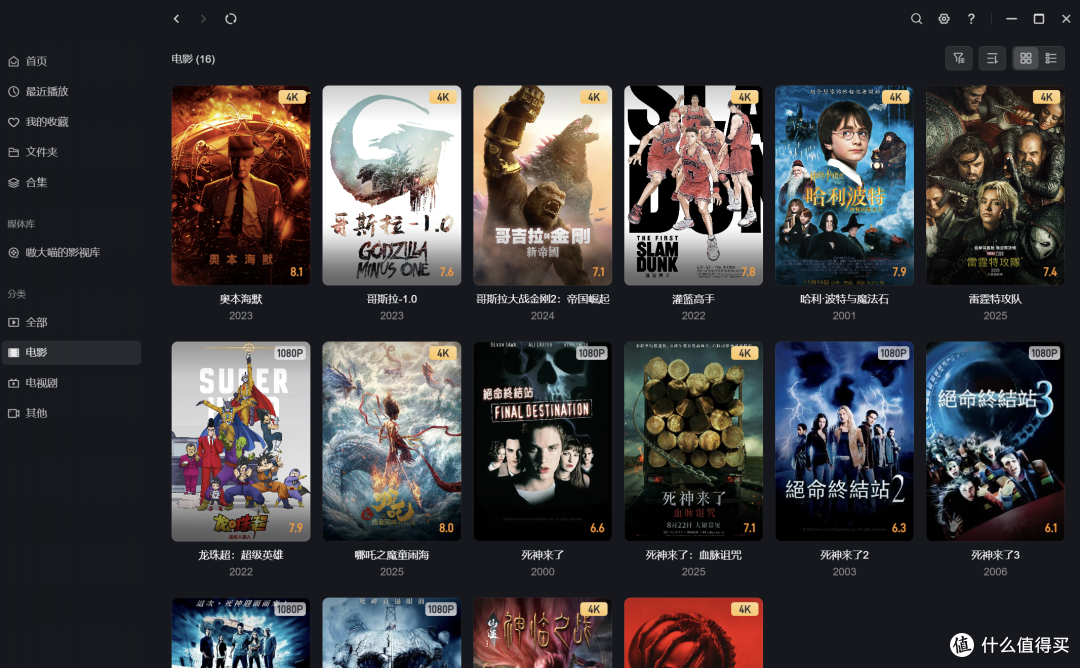Open the 灌篮高手 Slam Dunk poster

click(x=694, y=185)
